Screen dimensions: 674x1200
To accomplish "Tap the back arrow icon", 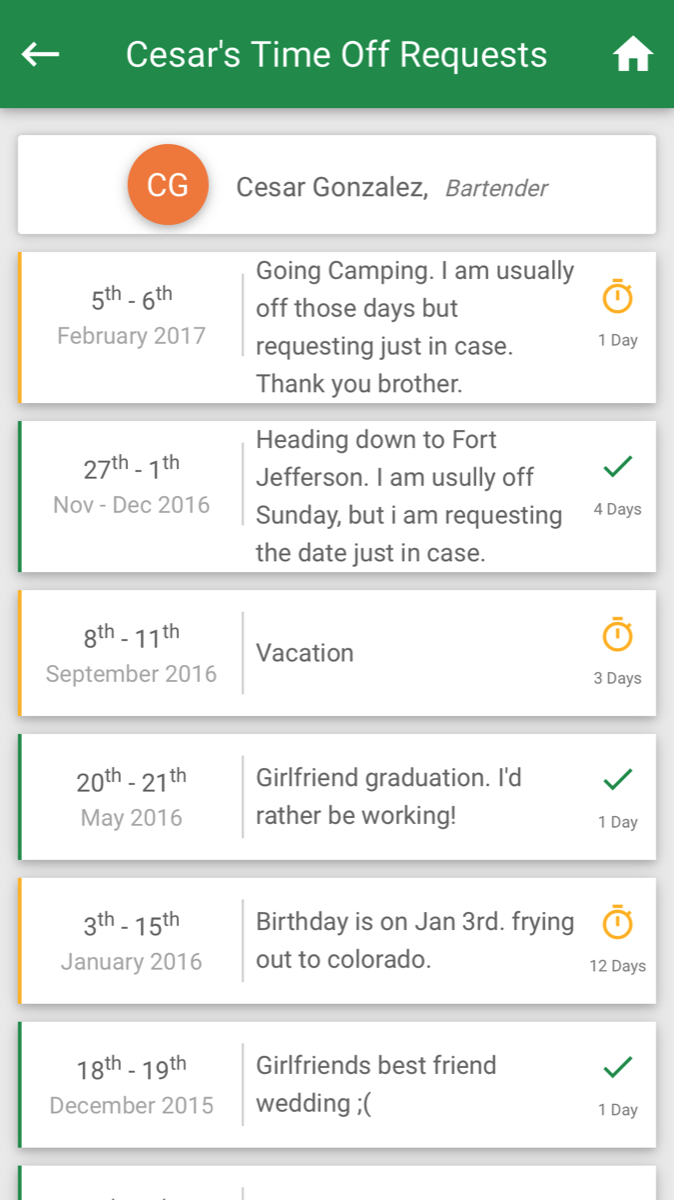I will tap(41, 55).
